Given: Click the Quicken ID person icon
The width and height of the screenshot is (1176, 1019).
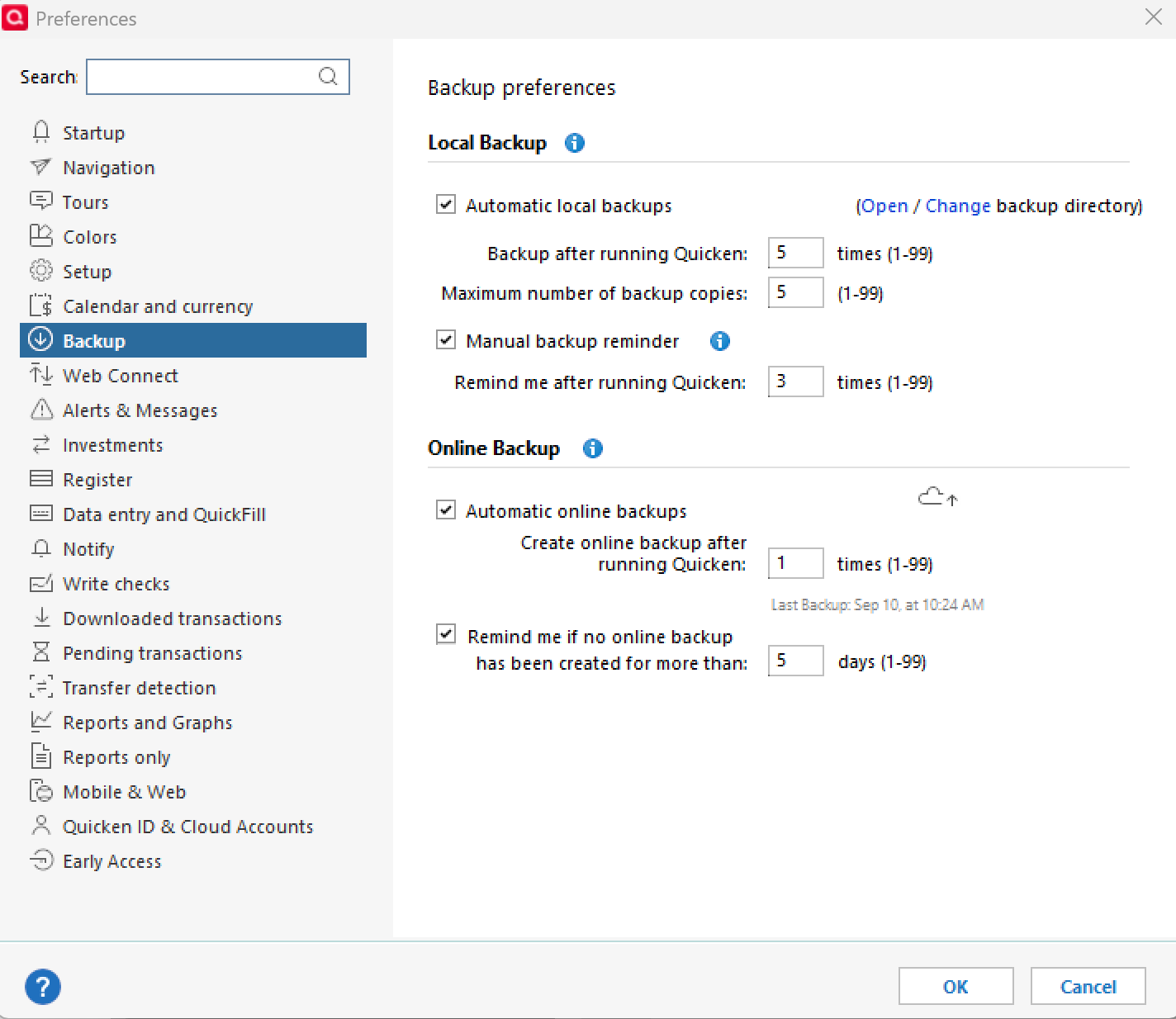Looking at the screenshot, I should pyautogui.click(x=40, y=826).
